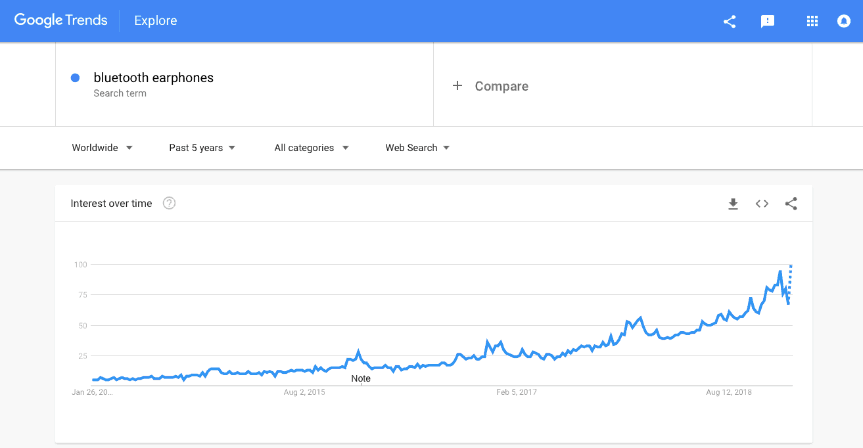Viewport: 863px width, 448px height.
Task: Open the Google apps grid
Action: tap(812, 21)
